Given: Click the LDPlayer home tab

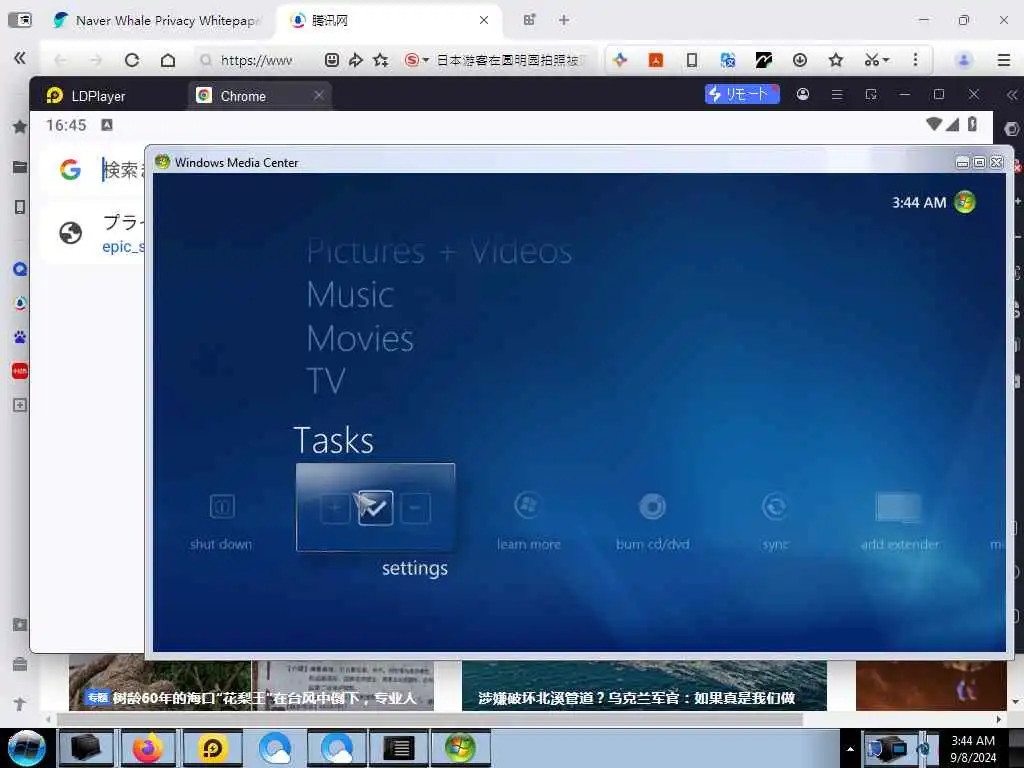Looking at the screenshot, I should pyautogui.click(x=86, y=96).
